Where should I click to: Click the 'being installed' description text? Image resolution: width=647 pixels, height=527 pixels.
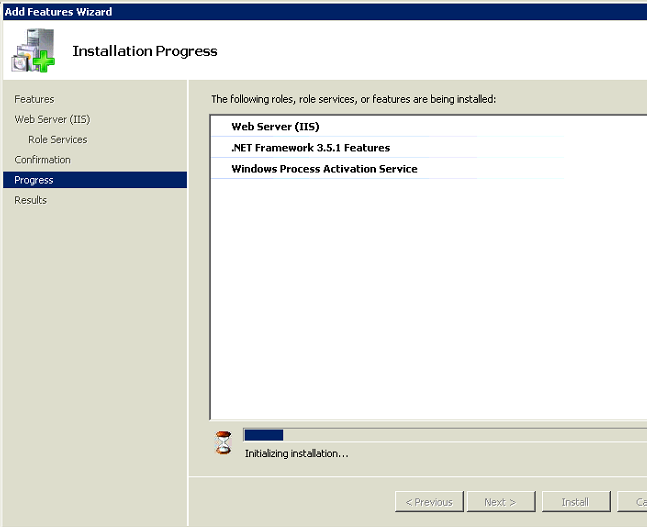[353, 99]
